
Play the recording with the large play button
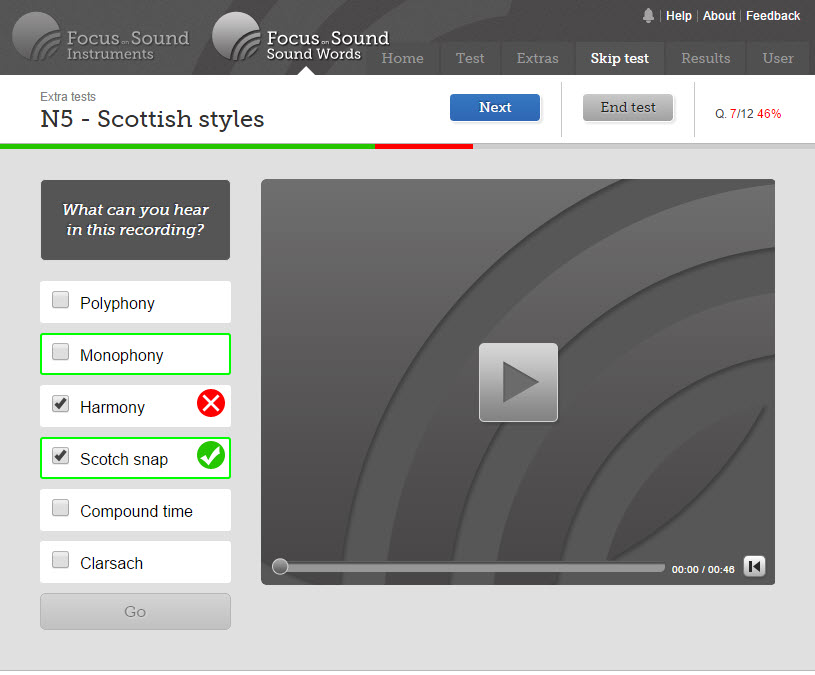[x=518, y=382]
